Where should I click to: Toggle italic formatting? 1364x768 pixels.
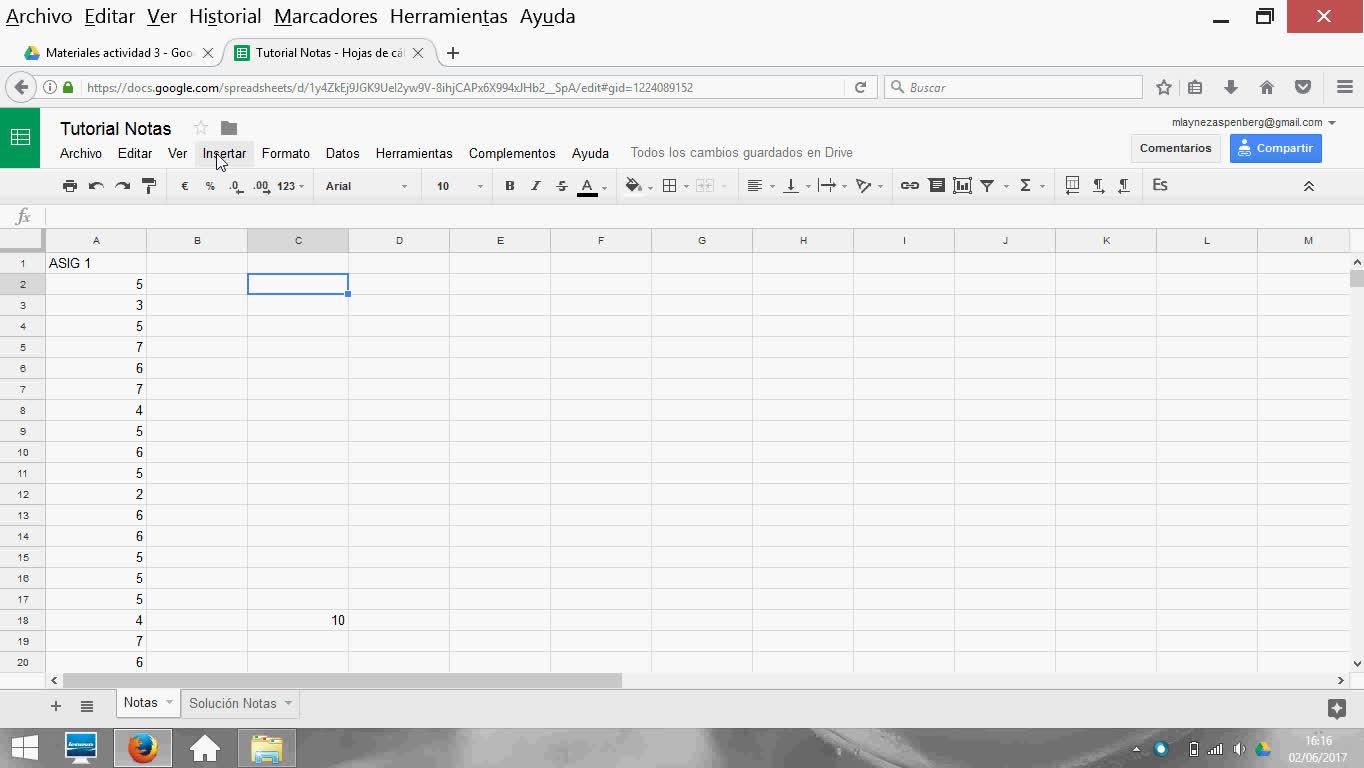click(x=536, y=186)
